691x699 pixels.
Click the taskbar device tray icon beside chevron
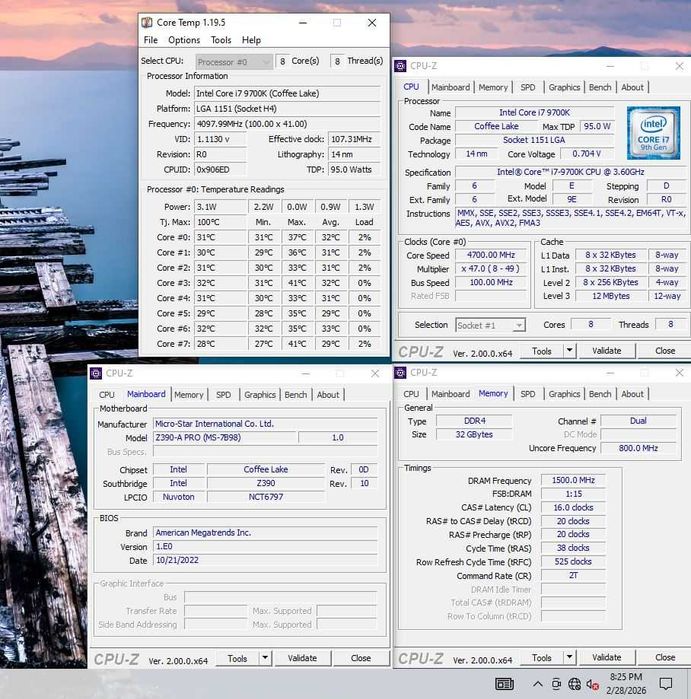pos(556,684)
